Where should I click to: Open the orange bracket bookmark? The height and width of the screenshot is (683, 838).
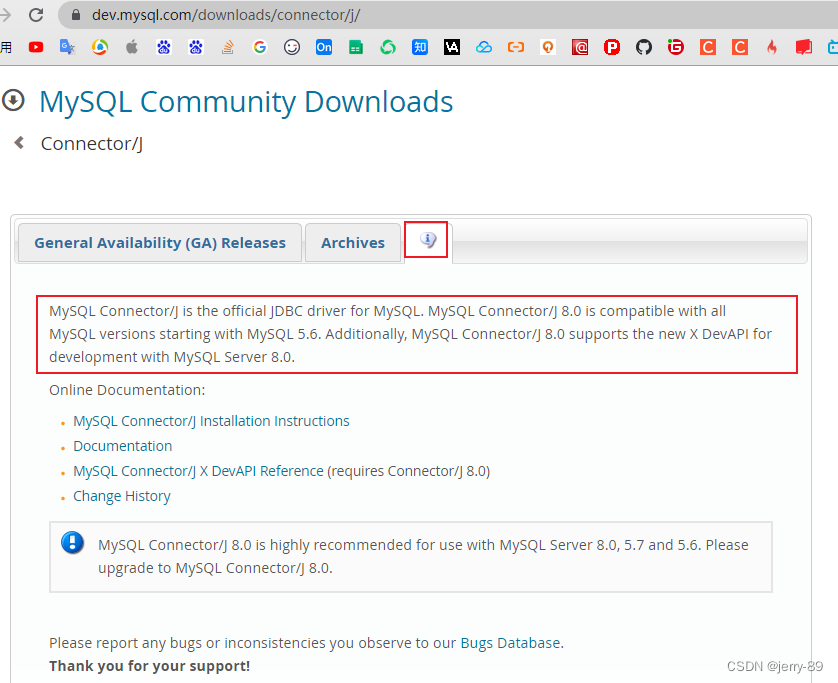coord(516,48)
